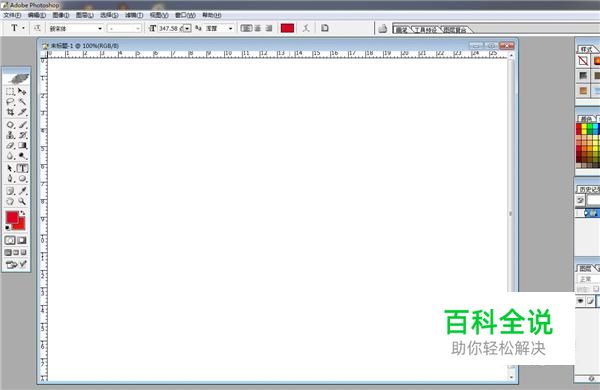Open the layer blend mode dropdown
600x390 pixels.
click(x=588, y=279)
